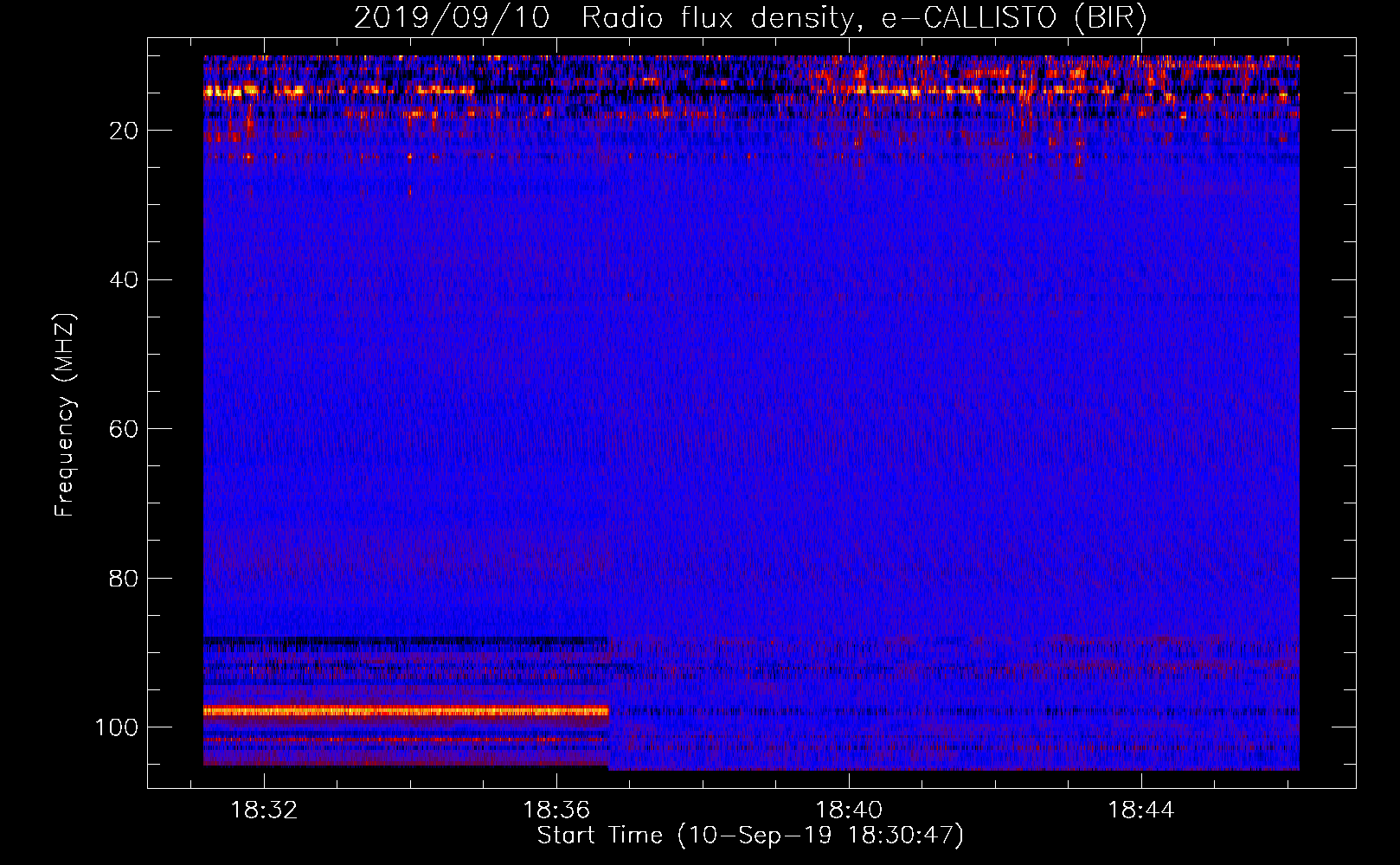This screenshot has width=1400, height=865.
Task: Click the 'Frequency (MHZ)' axis label
Action: (x=65, y=415)
